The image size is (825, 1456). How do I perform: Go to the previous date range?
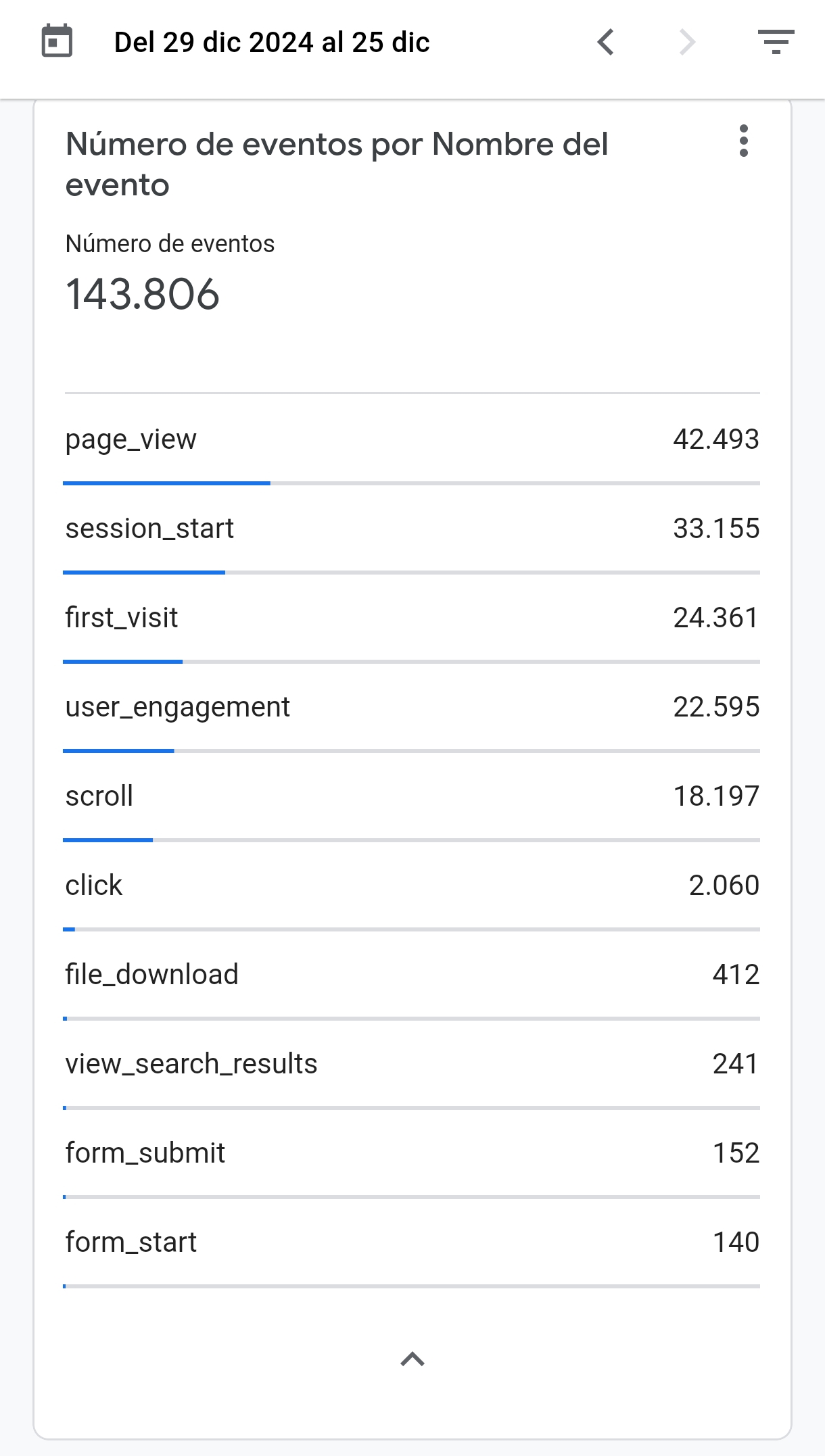606,42
